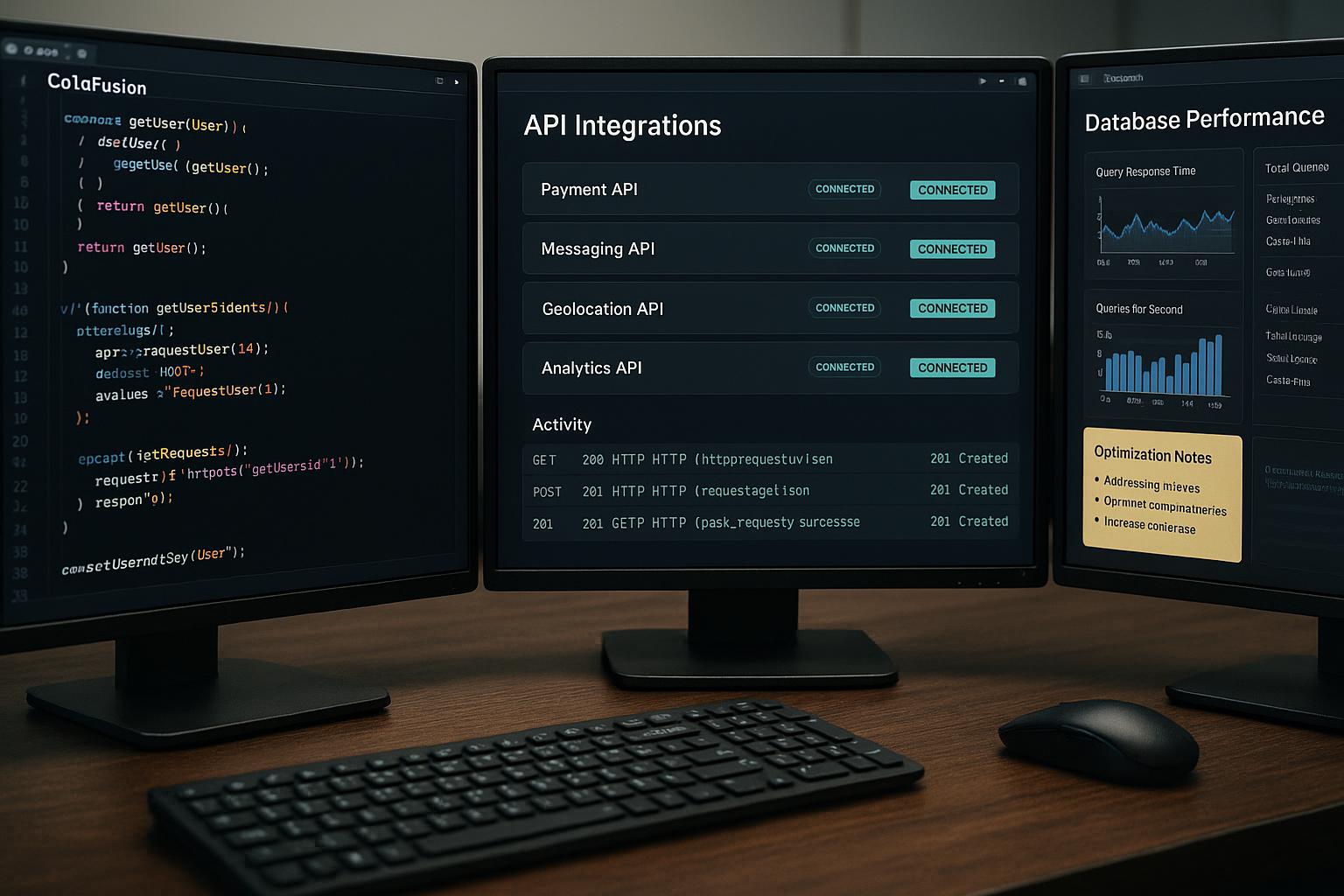Click the Activity section heading
1344x896 pixels.
(562, 424)
